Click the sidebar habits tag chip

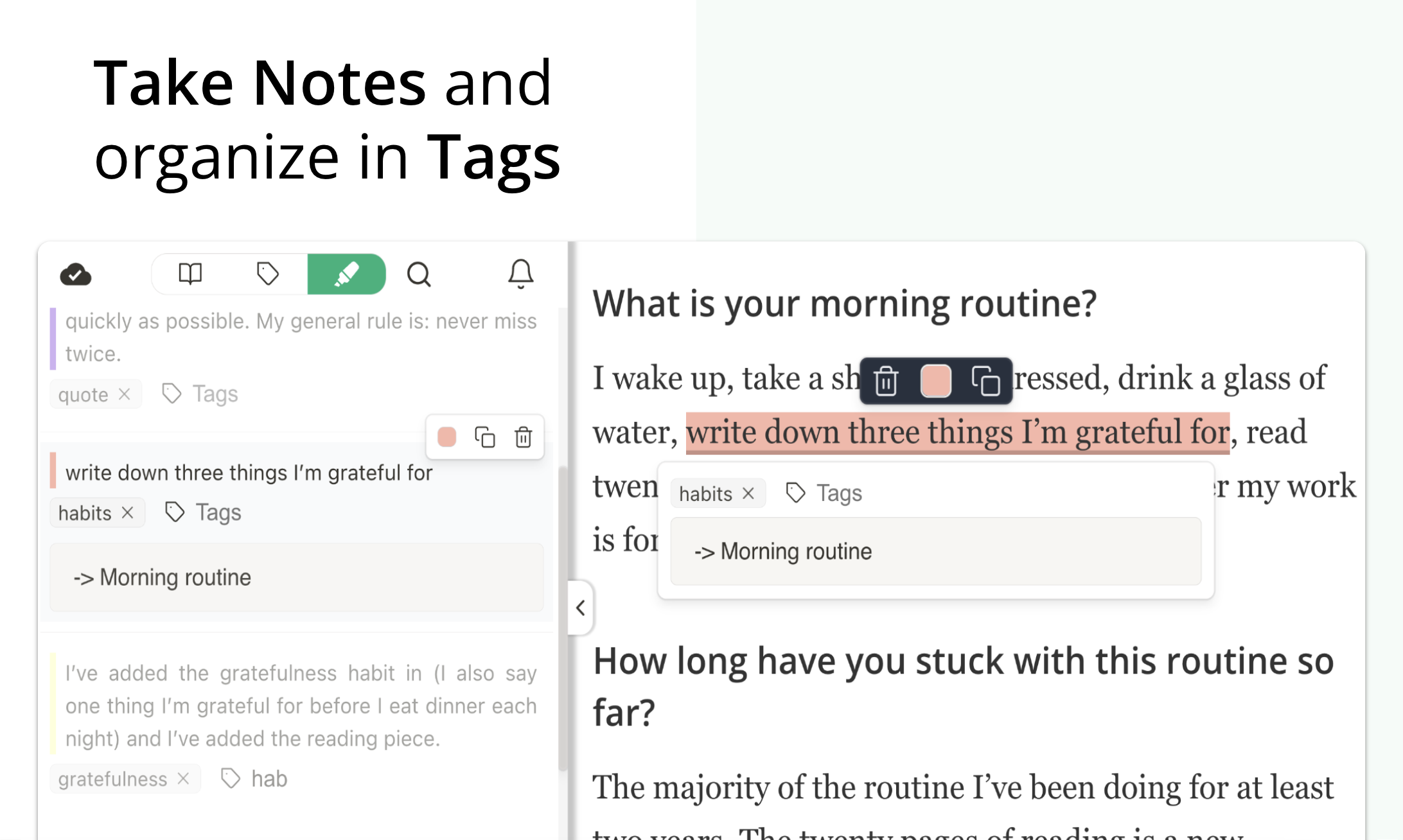[x=98, y=512]
